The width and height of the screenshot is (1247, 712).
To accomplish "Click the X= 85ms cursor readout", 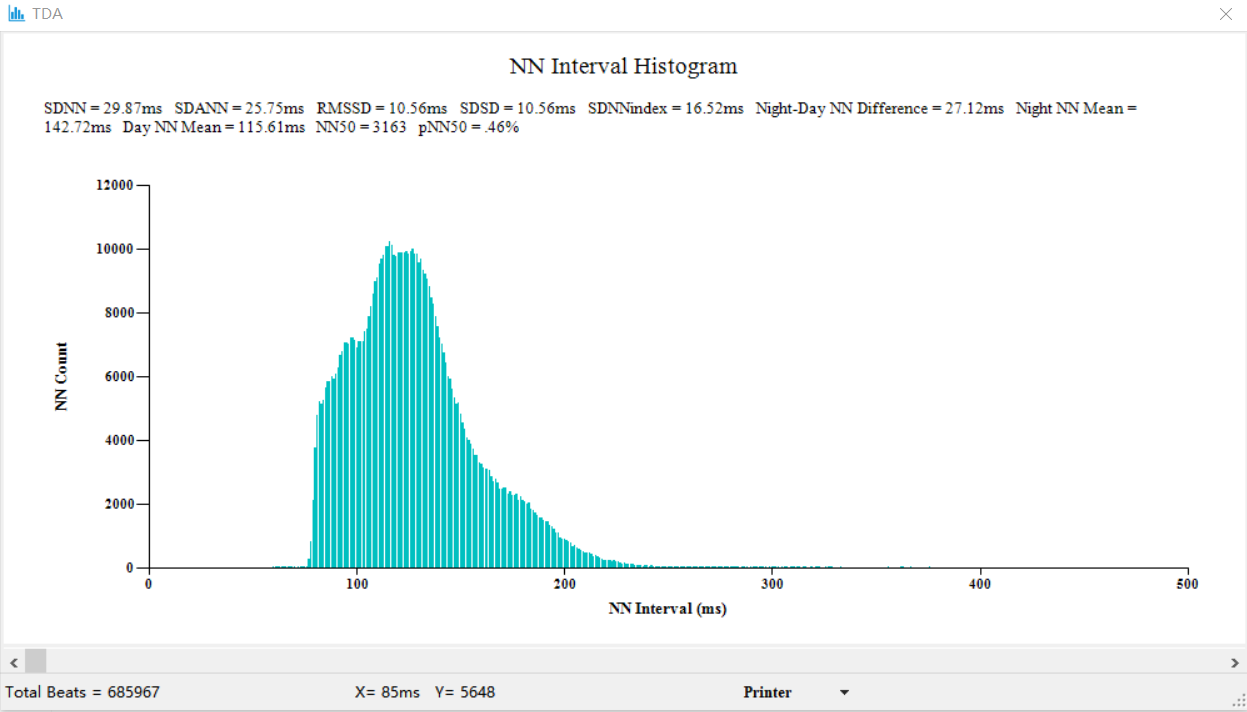I will (x=387, y=692).
